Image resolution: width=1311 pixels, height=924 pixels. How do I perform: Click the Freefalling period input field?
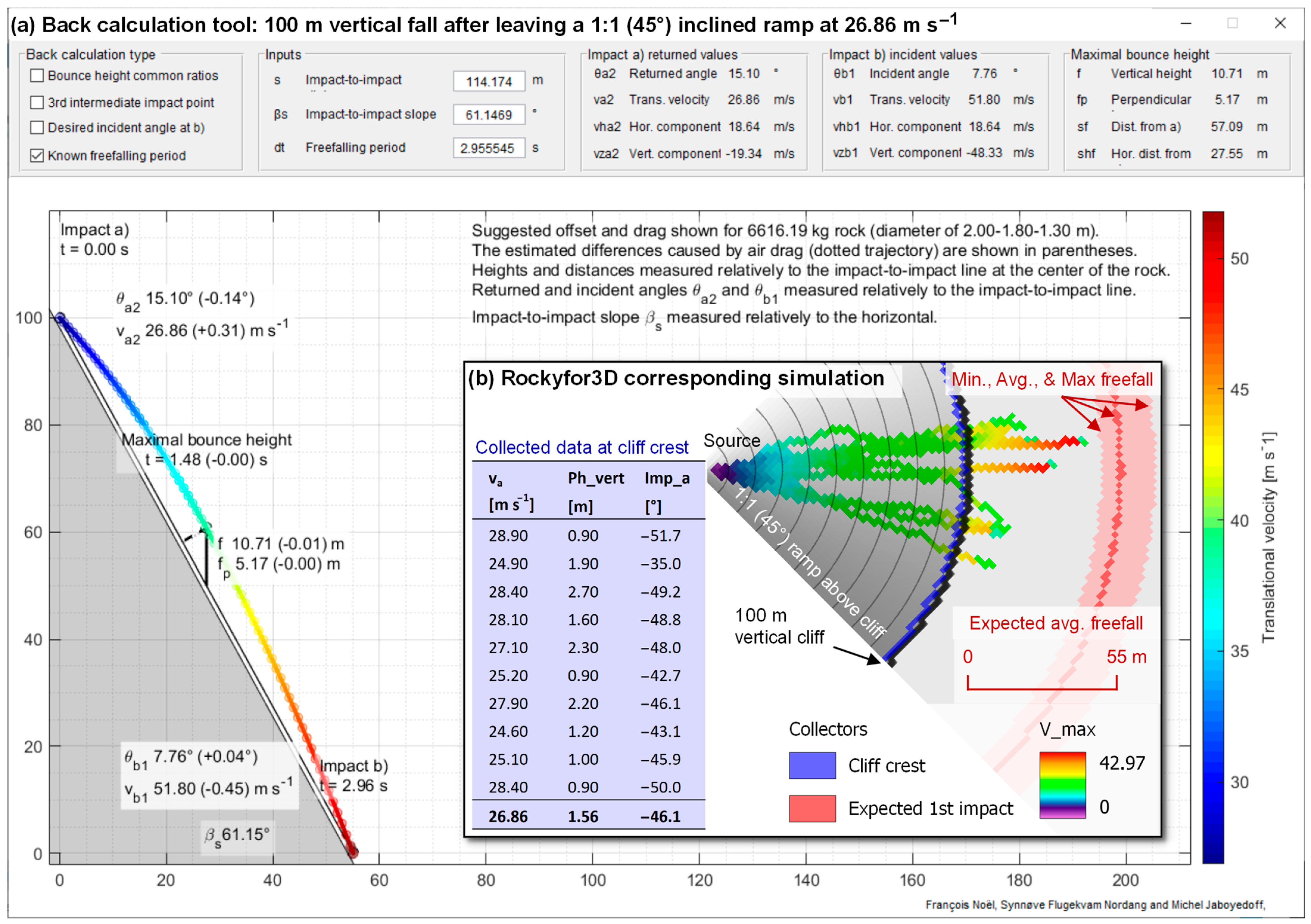[x=489, y=148]
